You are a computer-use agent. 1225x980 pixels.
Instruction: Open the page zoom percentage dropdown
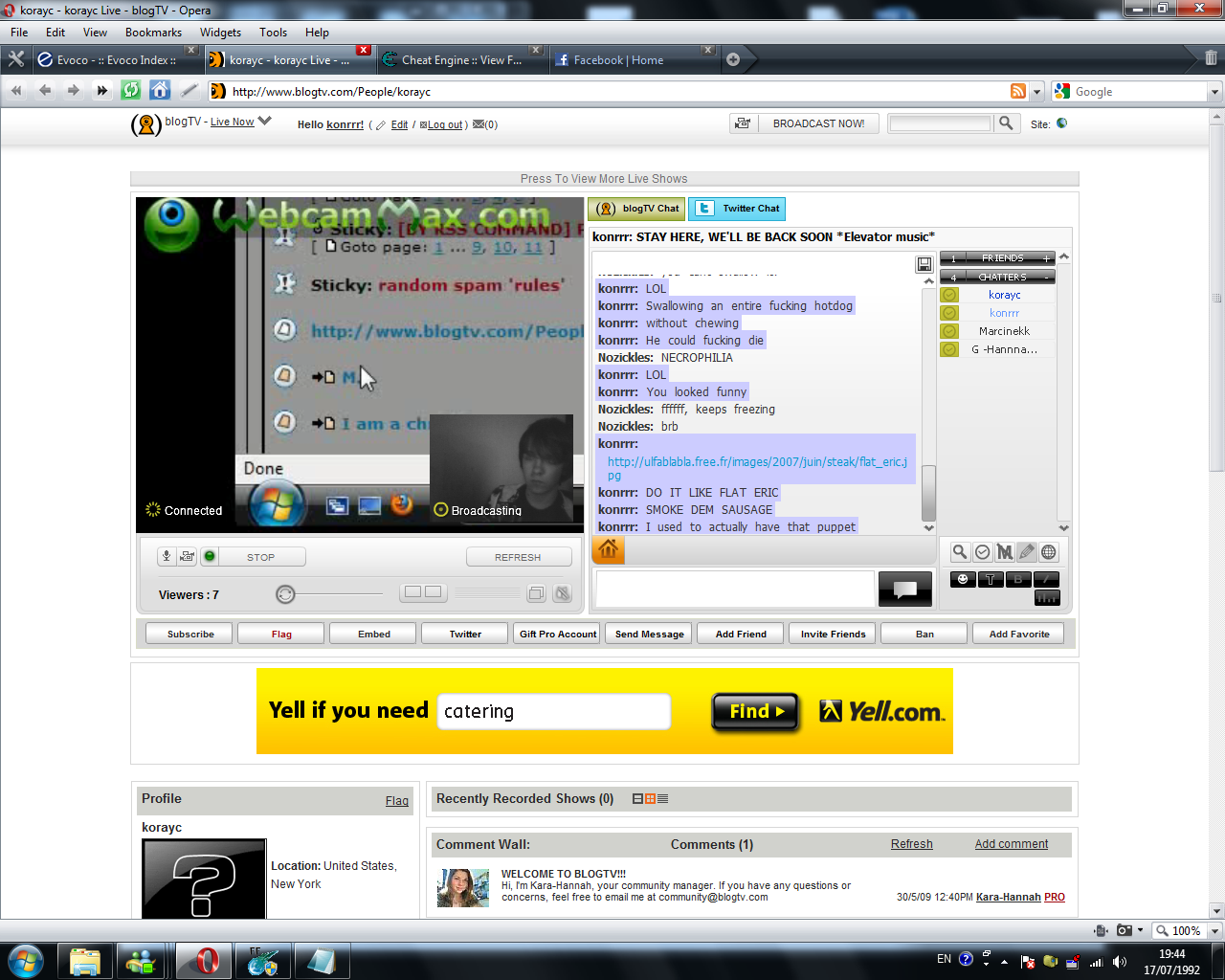(1215, 931)
